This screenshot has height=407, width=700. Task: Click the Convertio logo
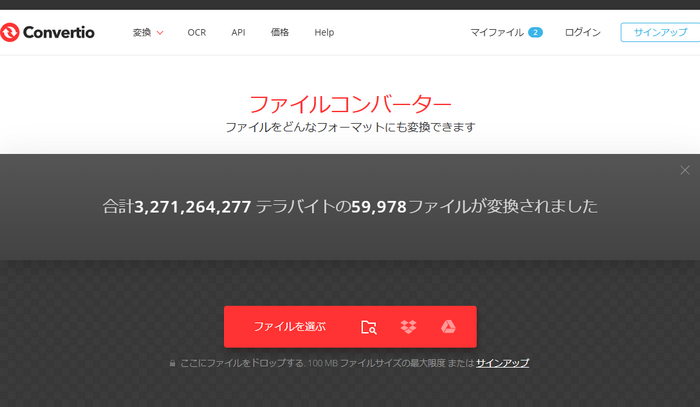click(47, 32)
